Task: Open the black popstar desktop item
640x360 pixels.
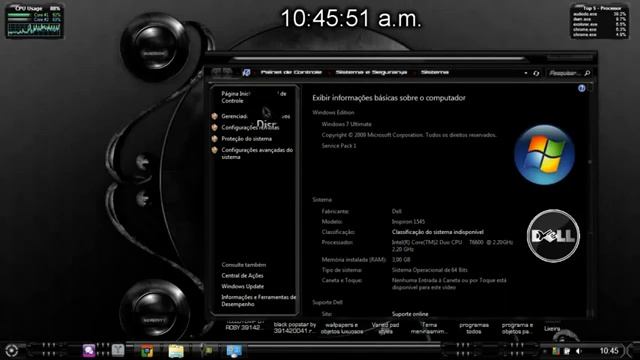Action: pyautogui.click(x=295, y=328)
